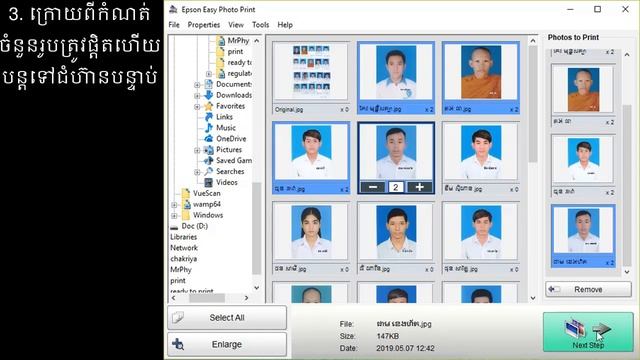Image resolution: width=640 pixels, height=360 pixels.
Task: Click the folder tree scroll right arrow
Action: tap(246, 298)
